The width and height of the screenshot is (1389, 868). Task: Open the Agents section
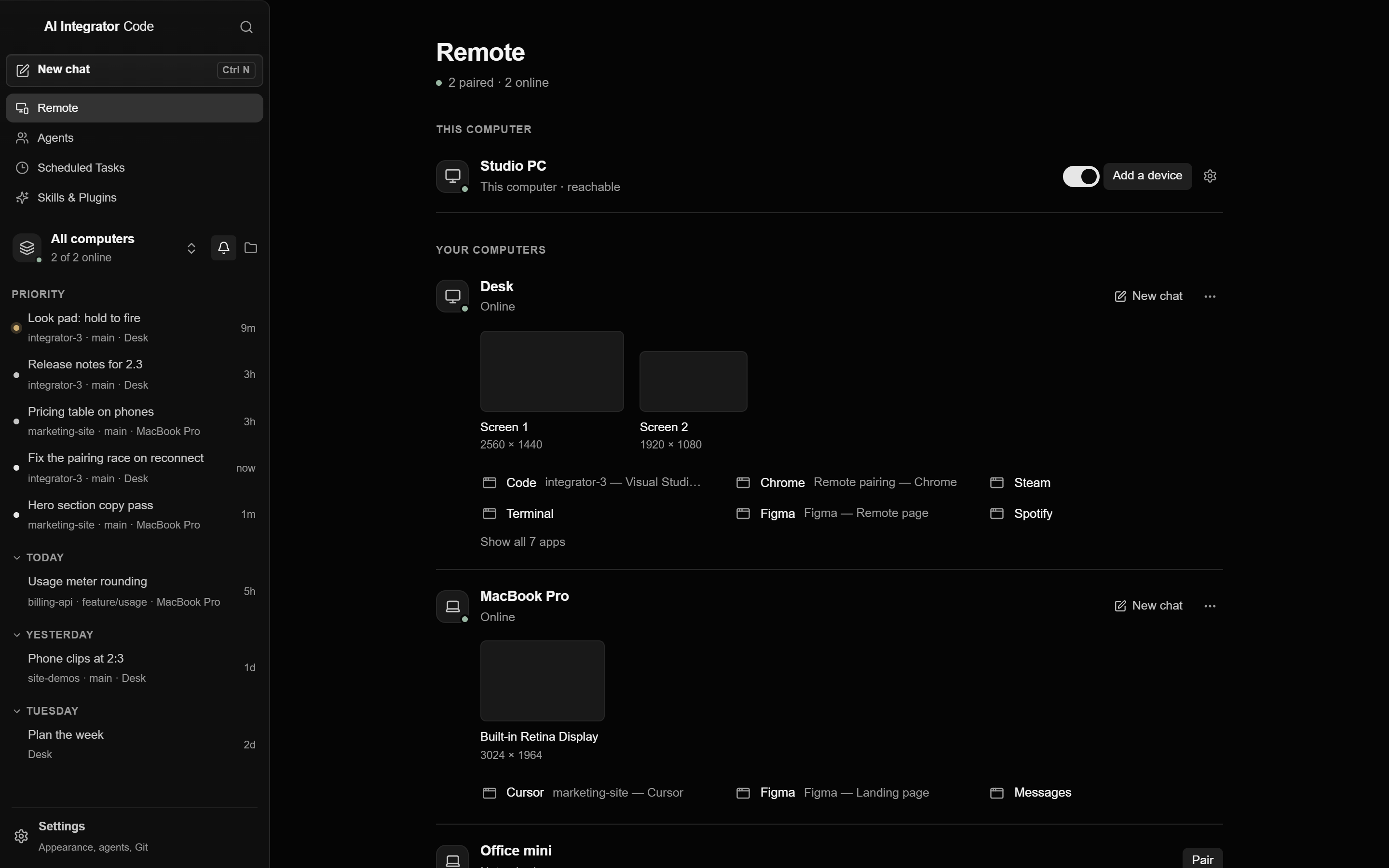coord(134,138)
